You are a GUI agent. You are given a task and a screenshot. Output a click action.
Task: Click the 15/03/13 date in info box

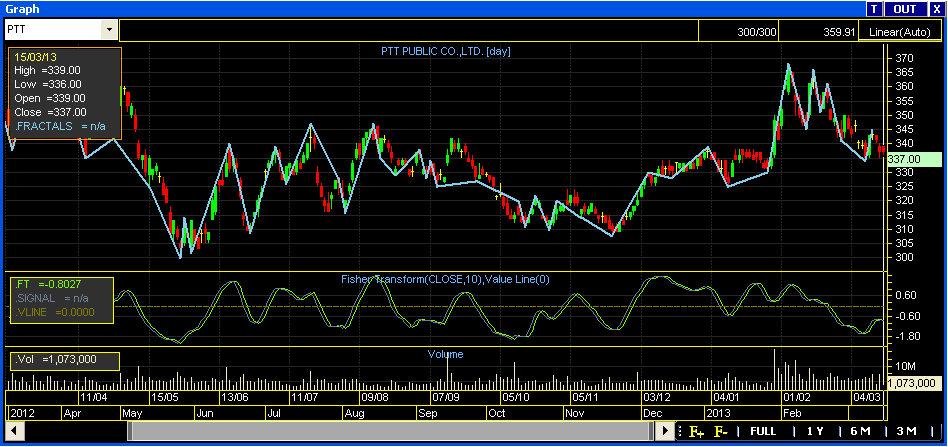(35, 57)
